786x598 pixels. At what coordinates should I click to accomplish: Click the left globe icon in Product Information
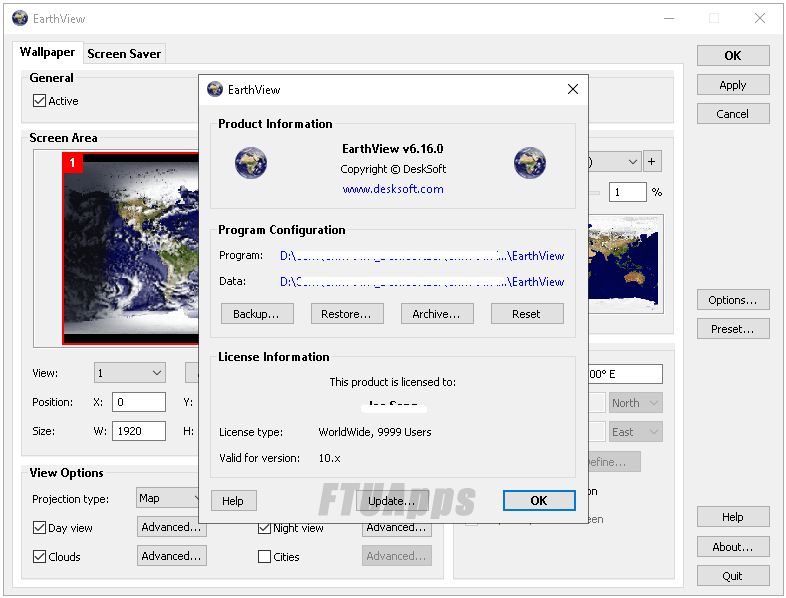point(251,162)
